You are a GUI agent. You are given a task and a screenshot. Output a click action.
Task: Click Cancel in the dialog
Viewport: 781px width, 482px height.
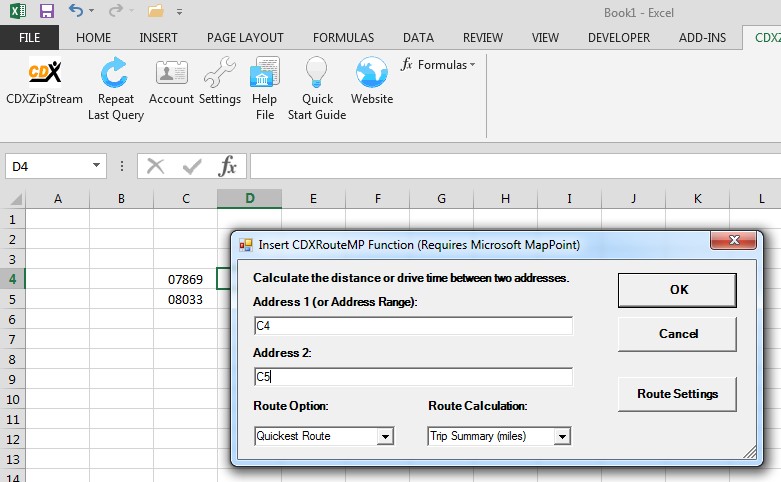pyautogui.click(x=677, y=334)
